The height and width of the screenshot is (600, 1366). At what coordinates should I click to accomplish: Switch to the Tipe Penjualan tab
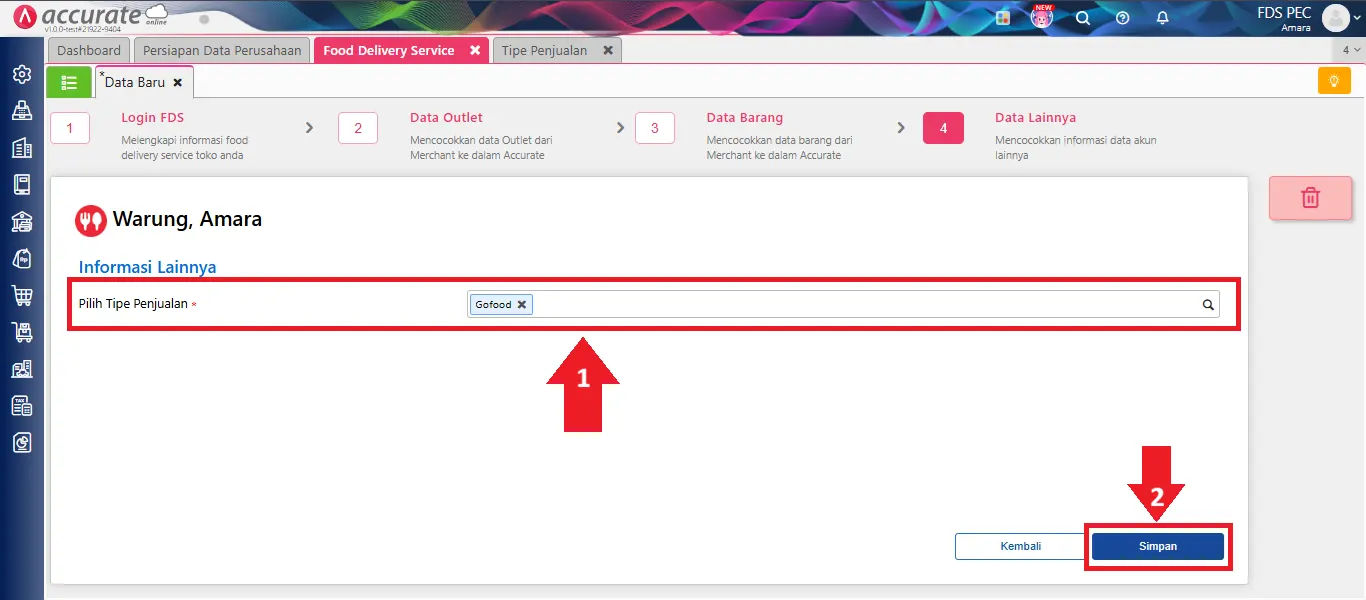point(544,50)
